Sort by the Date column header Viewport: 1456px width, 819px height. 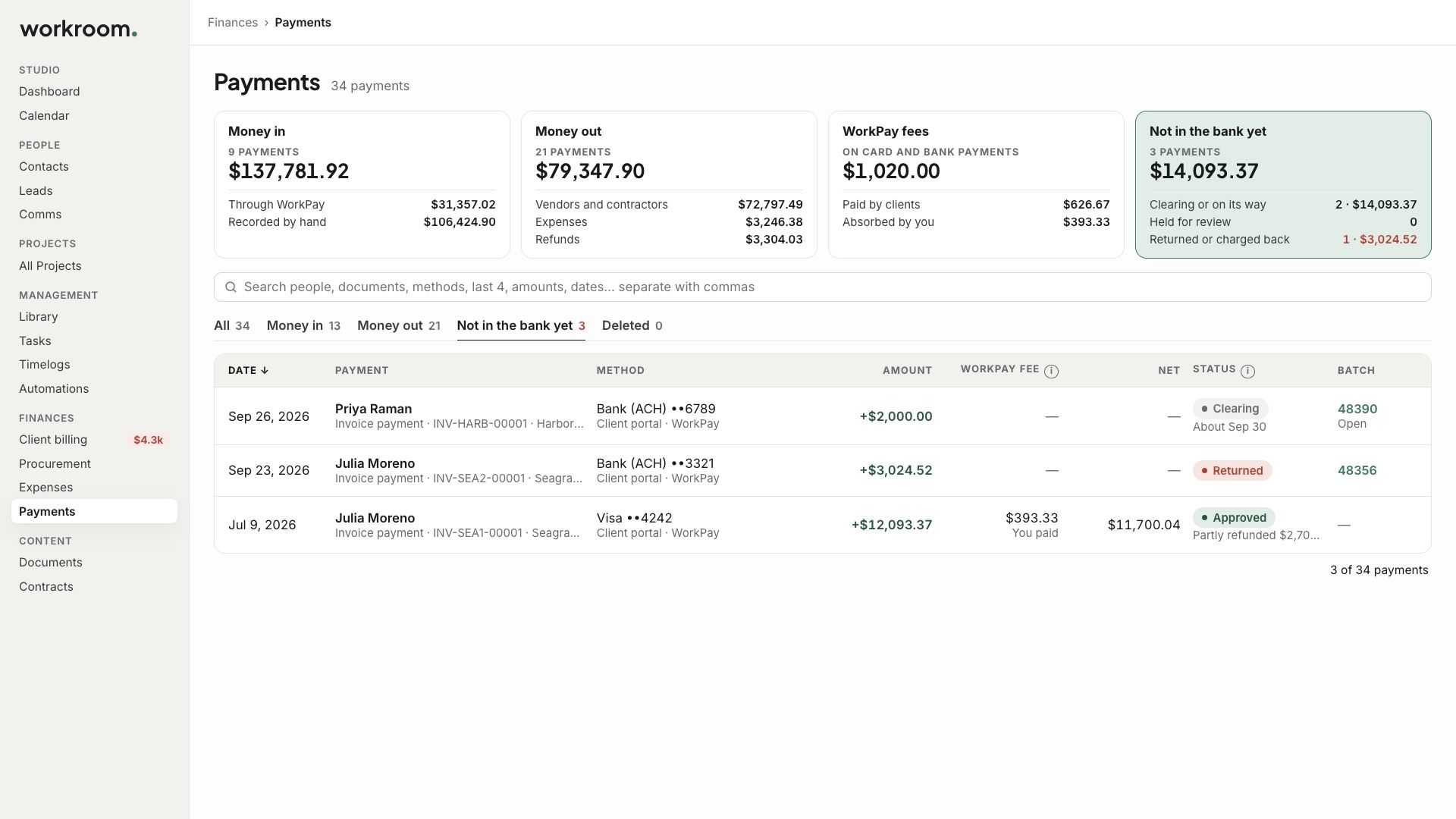point(248,370)
